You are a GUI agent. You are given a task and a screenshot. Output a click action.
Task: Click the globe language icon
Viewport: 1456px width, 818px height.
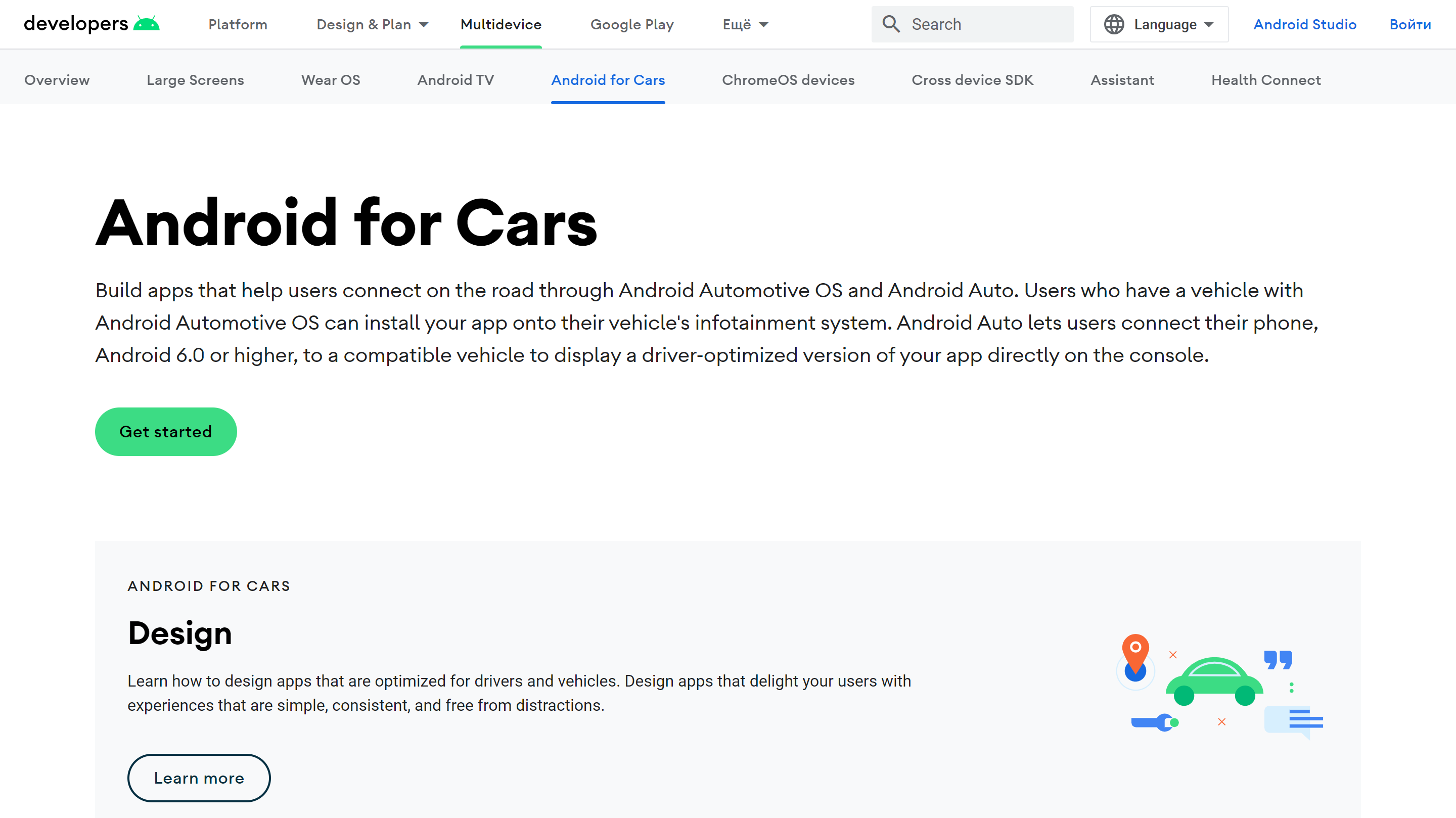1113,24
